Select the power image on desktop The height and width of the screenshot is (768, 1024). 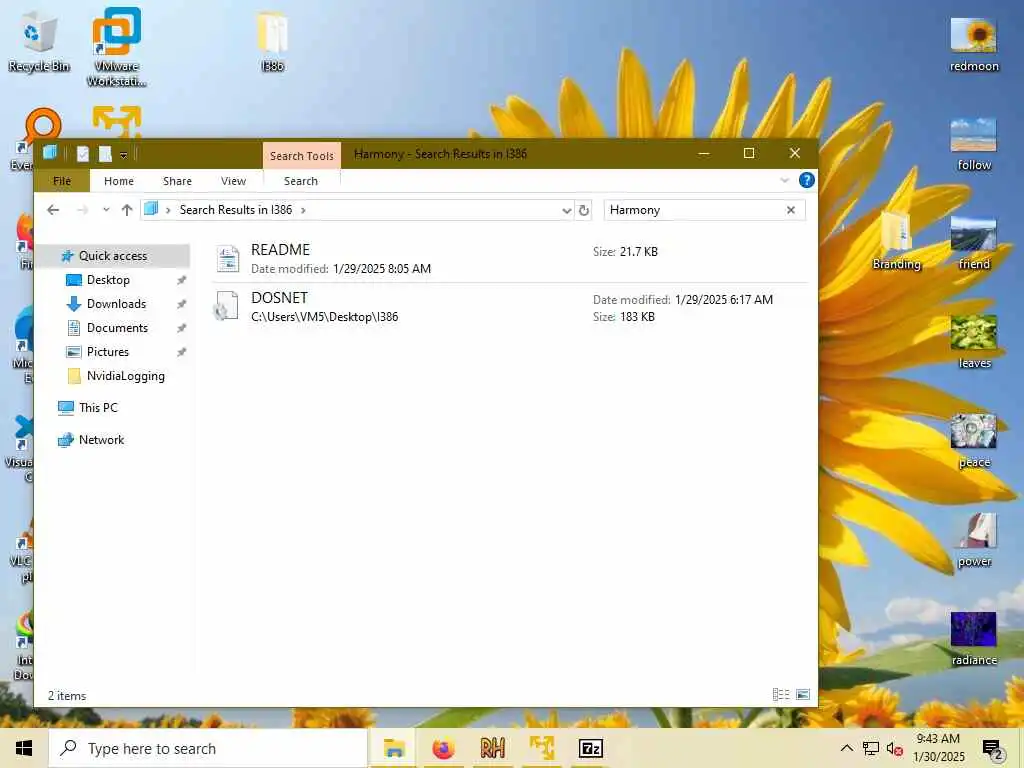[974, 540]
